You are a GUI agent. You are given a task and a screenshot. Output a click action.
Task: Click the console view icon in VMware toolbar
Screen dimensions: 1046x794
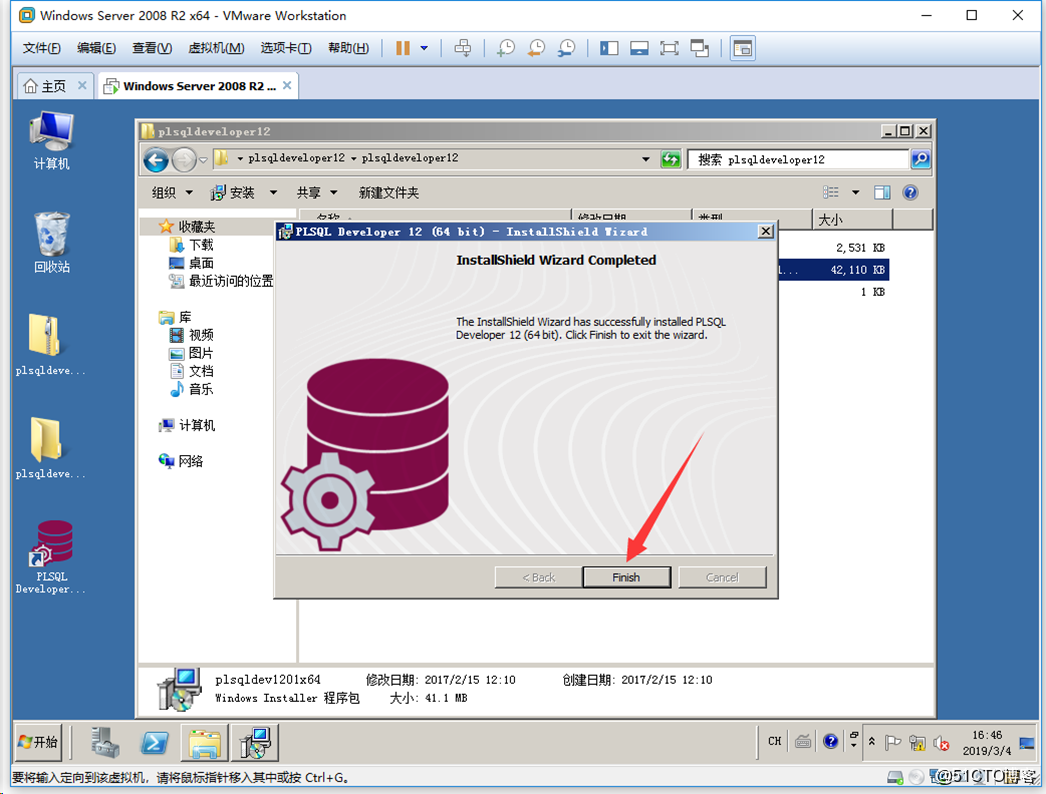click(742, 48)
